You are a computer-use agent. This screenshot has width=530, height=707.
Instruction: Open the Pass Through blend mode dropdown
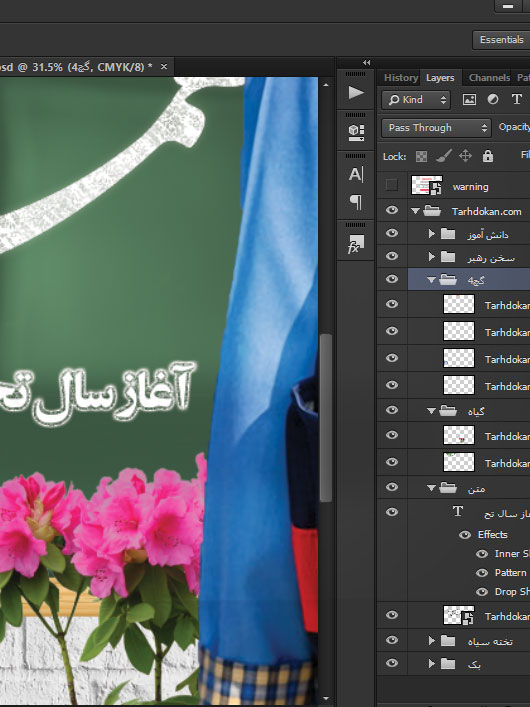pyautogui.click(x=436, y=128)
